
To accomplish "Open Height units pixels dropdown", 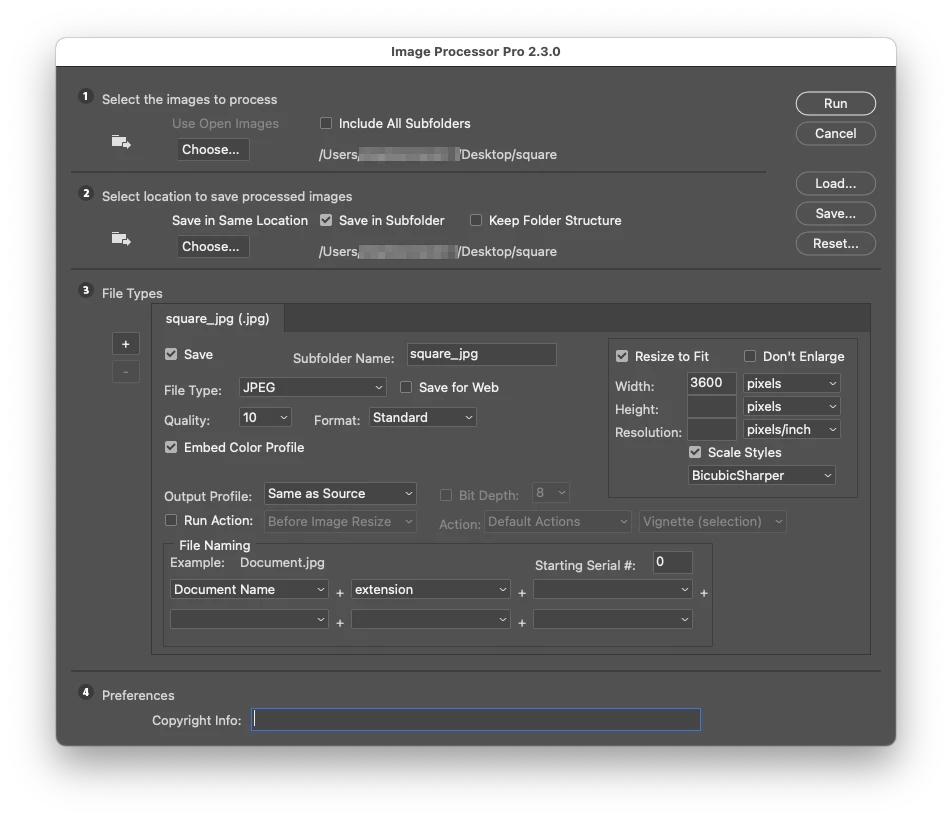I will pyautogui.click(x=792, y=407).
